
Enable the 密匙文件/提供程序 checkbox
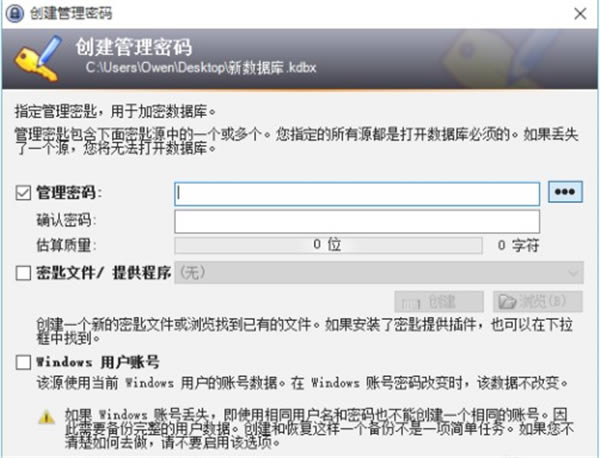point(23,273)
